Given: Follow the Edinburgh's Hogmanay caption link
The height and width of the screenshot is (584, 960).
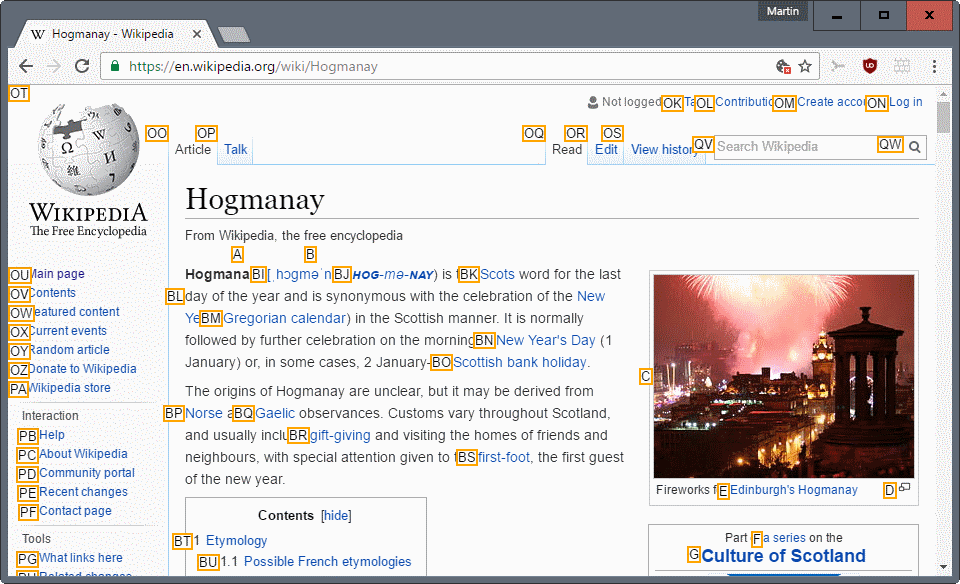Looking at the screenshot, I should [796, 490].
